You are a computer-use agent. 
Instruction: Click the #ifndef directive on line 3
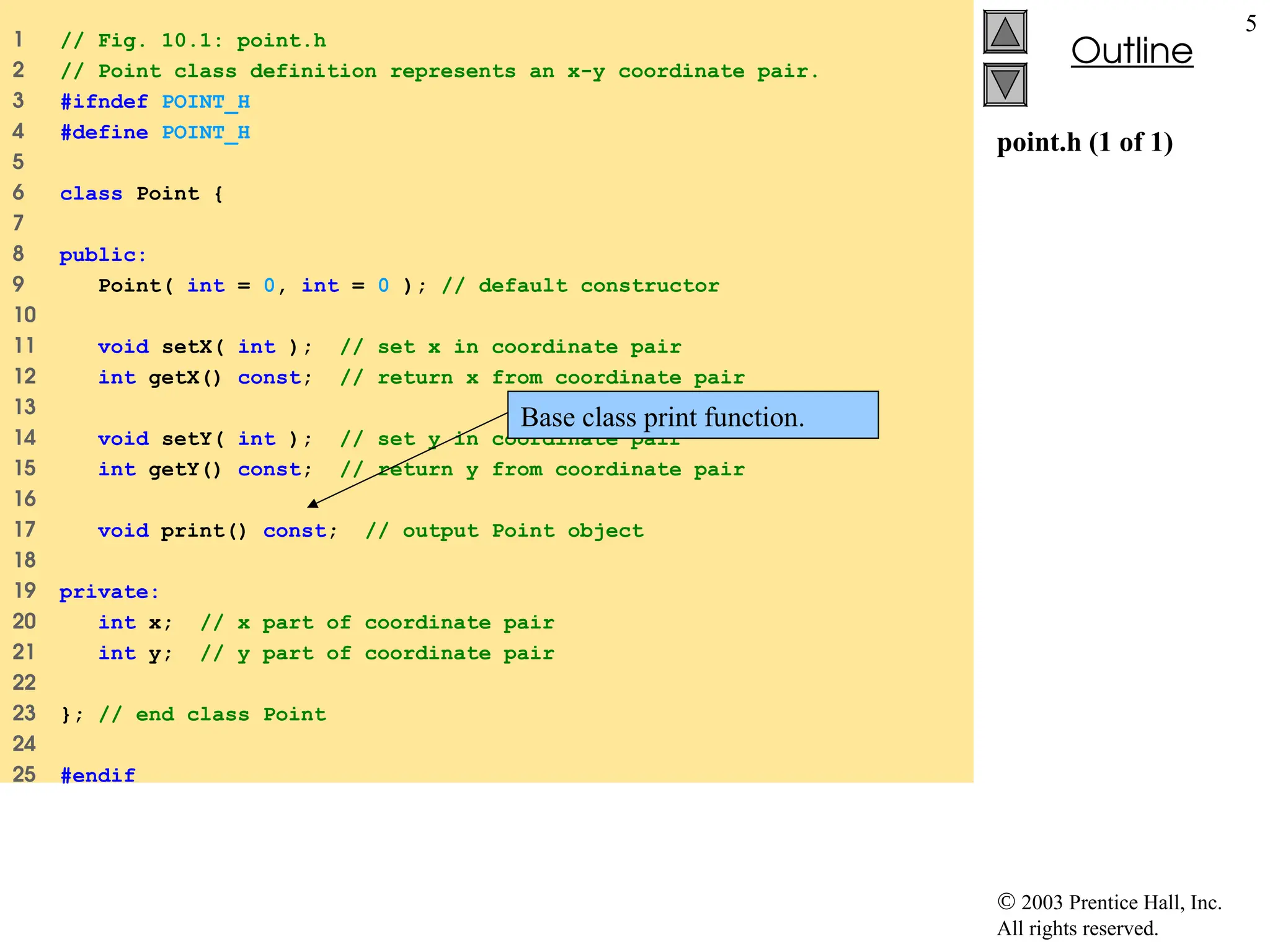coord(104,102)
